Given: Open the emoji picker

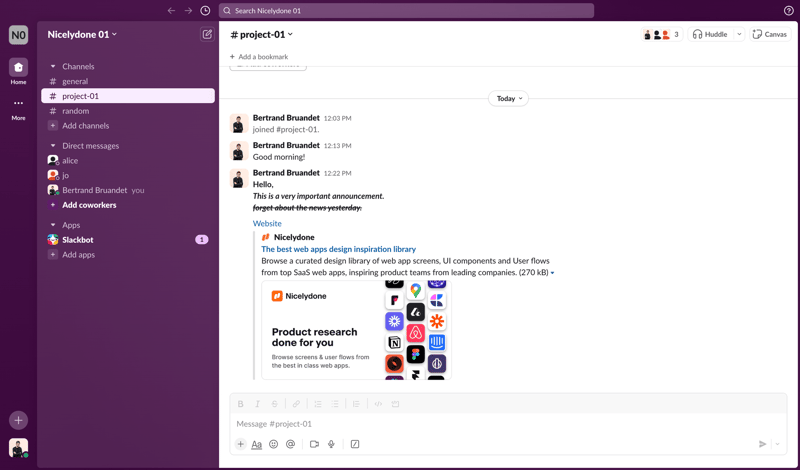Looking at the screenshot, I should 273,444.
